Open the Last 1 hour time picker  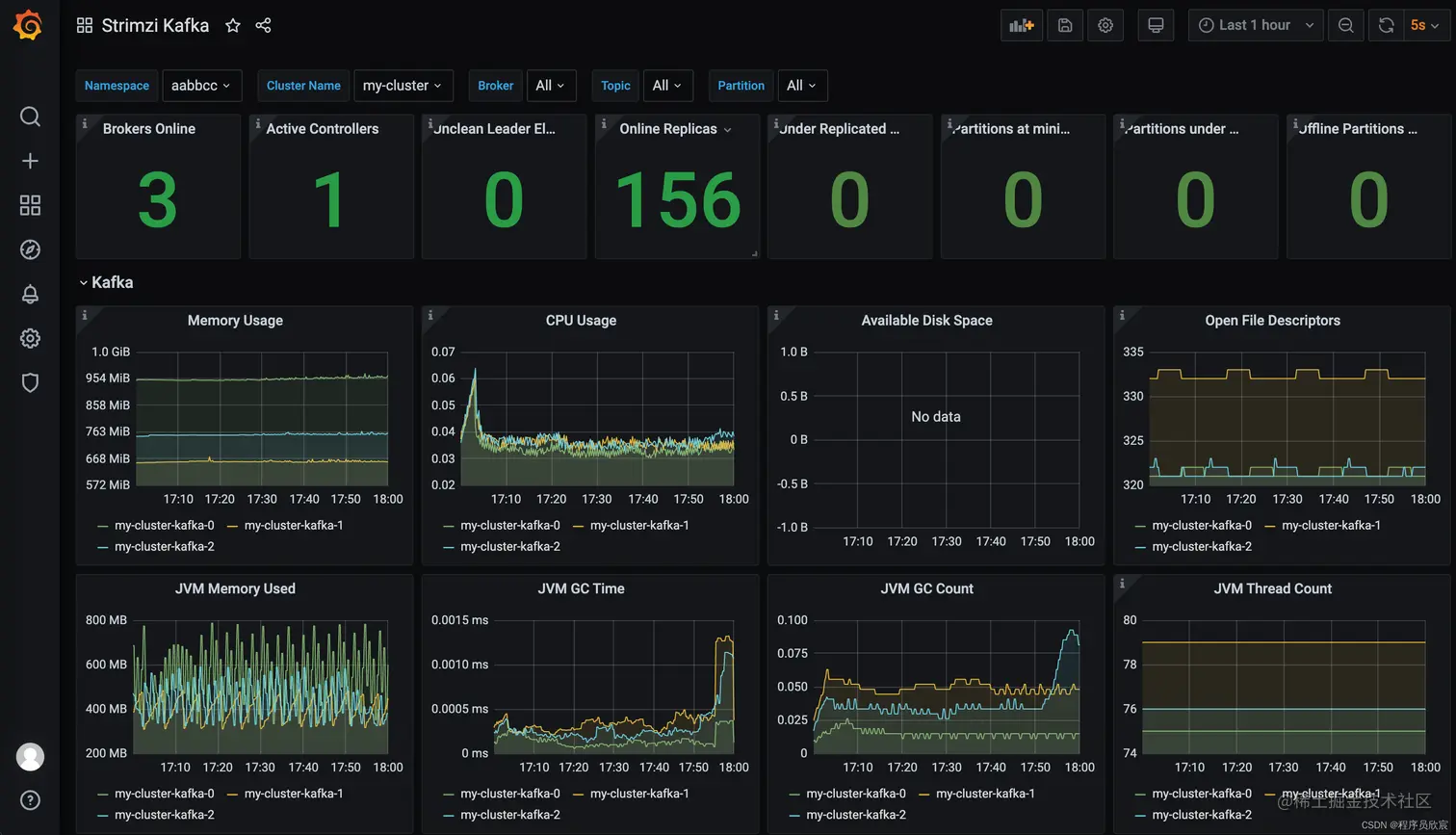1256,26
